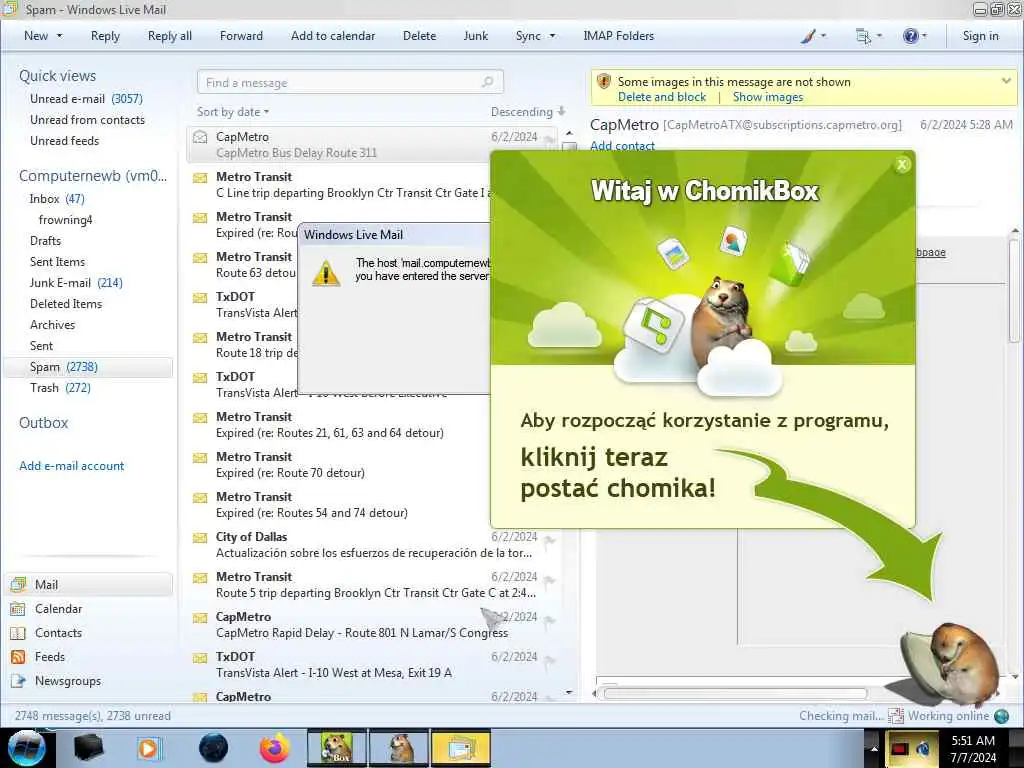Click Add e-mail account link
1024x768 pixels.
(71, 466)
